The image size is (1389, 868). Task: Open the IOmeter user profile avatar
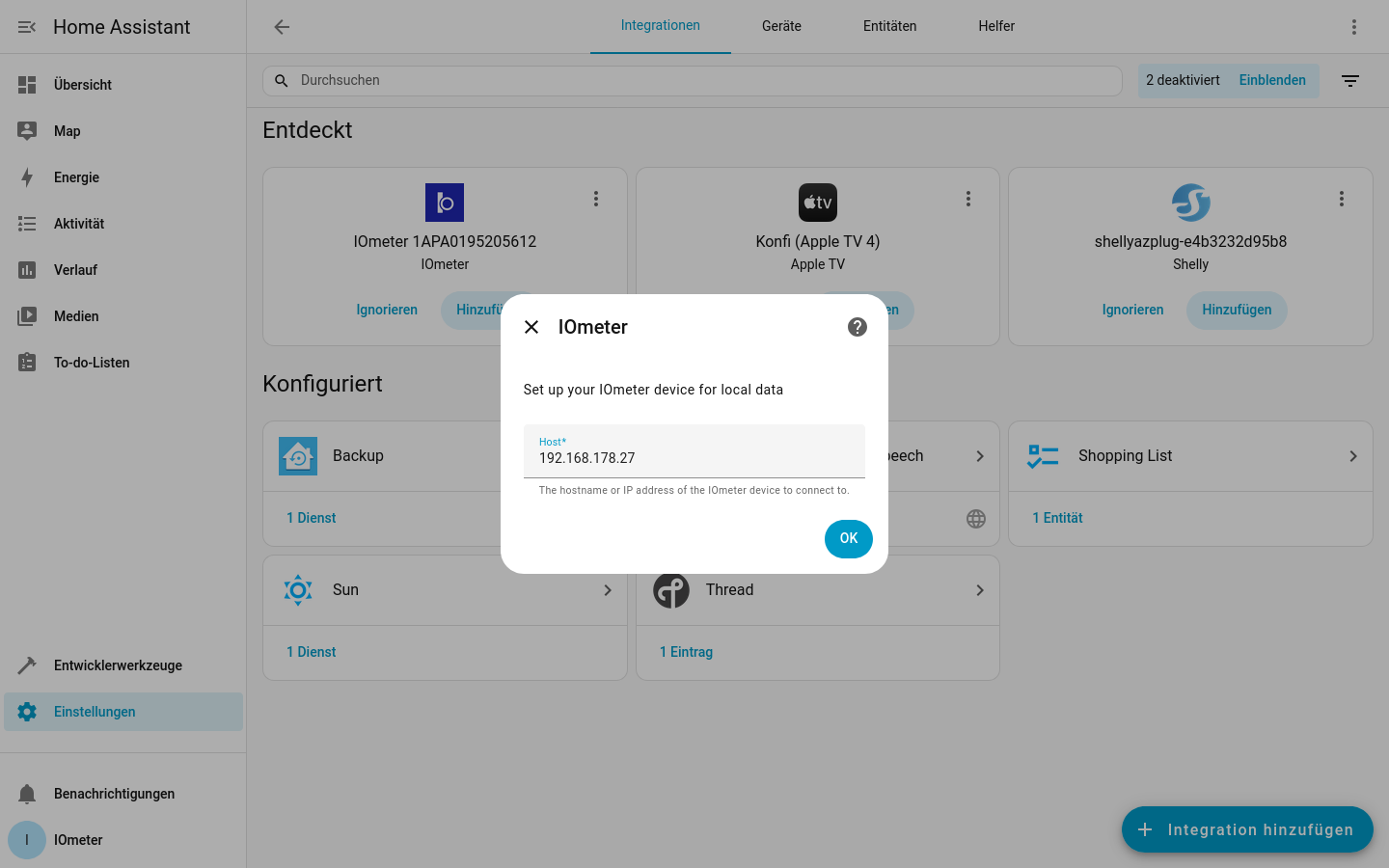pos(27,840)
